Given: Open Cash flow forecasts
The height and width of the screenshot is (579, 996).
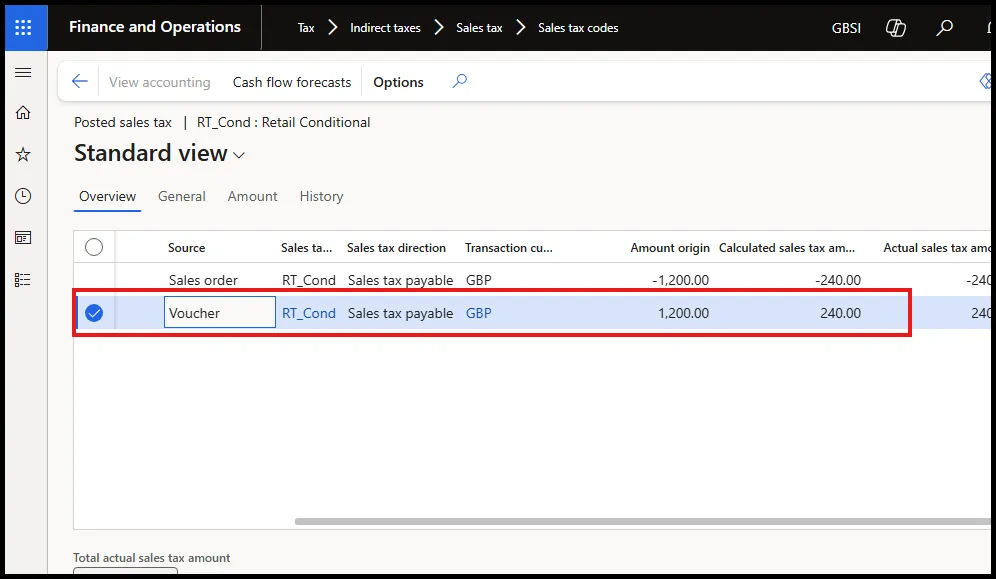Looking at the screenshot, I should coord(292,82).
